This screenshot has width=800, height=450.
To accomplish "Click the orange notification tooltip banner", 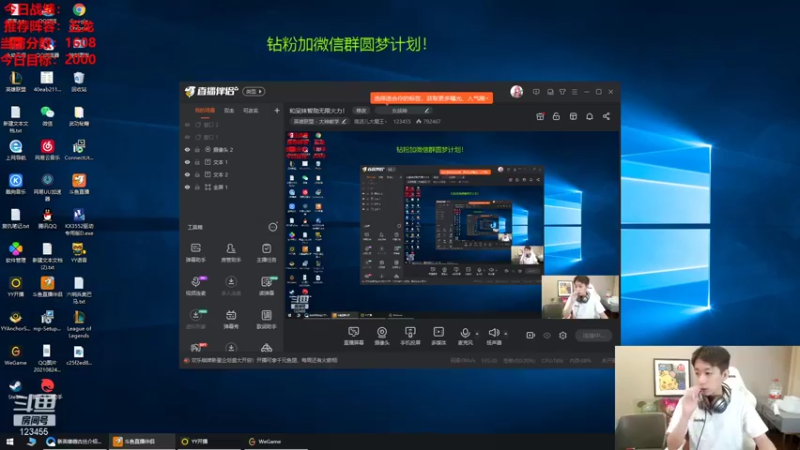I will pos(431,98).
